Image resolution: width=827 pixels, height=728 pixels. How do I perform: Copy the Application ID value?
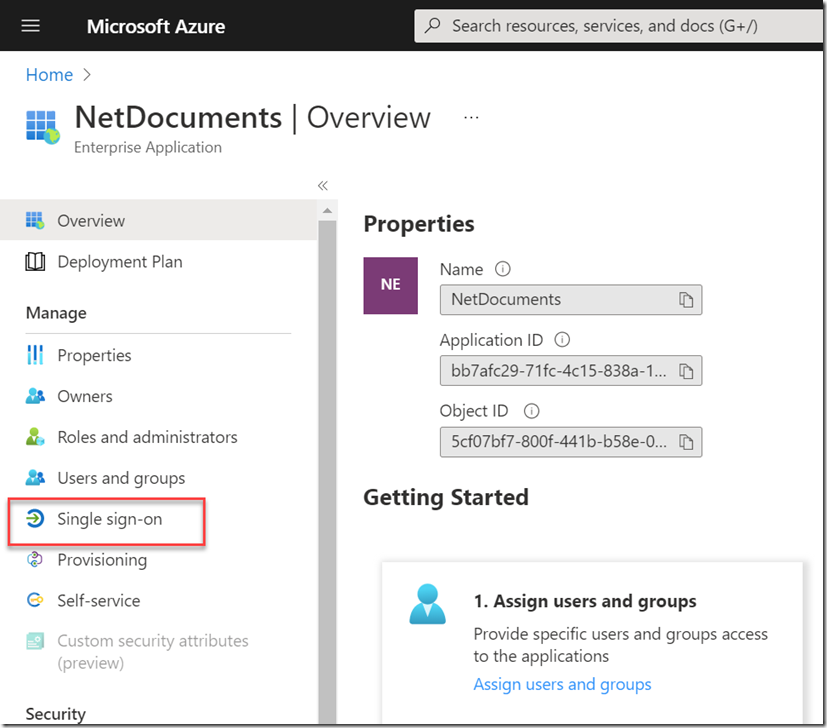tap(686, 371)
